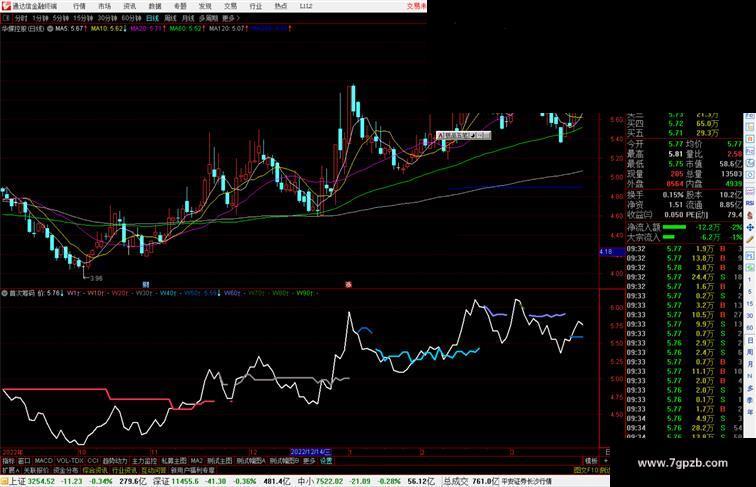Screen dimensions: 756x487
Task: Select 趋势动力 indicator tab
Action: point(115,461)
